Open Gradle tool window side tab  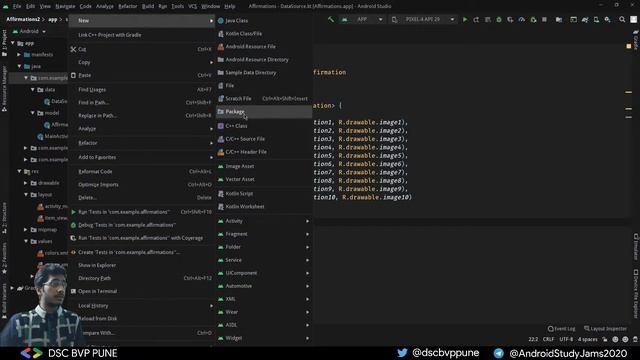point(636,41)
